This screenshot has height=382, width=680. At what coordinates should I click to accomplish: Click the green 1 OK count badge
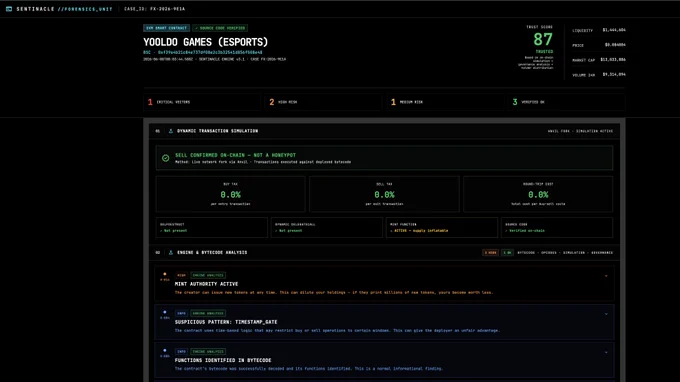click(507, 252)
